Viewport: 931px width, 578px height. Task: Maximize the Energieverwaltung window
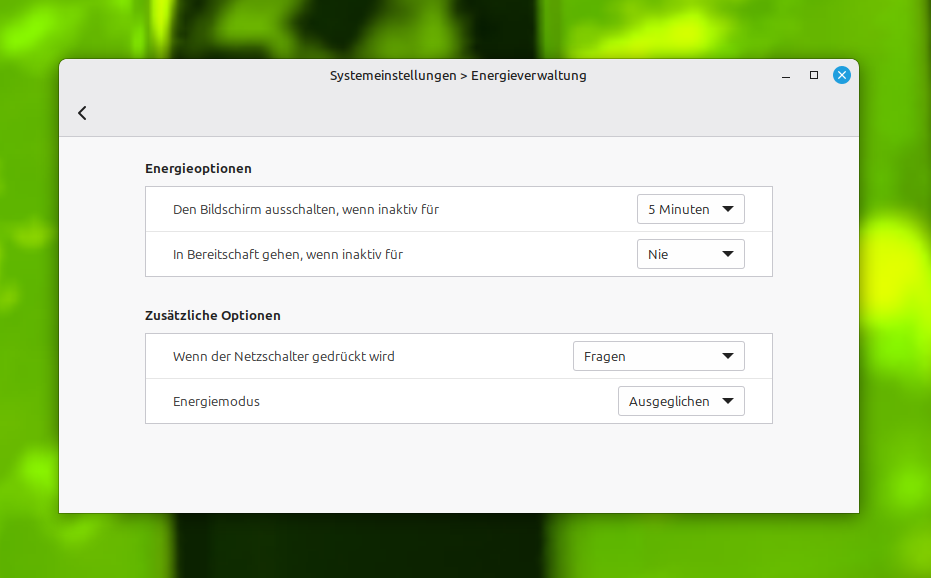coord(813,74)
